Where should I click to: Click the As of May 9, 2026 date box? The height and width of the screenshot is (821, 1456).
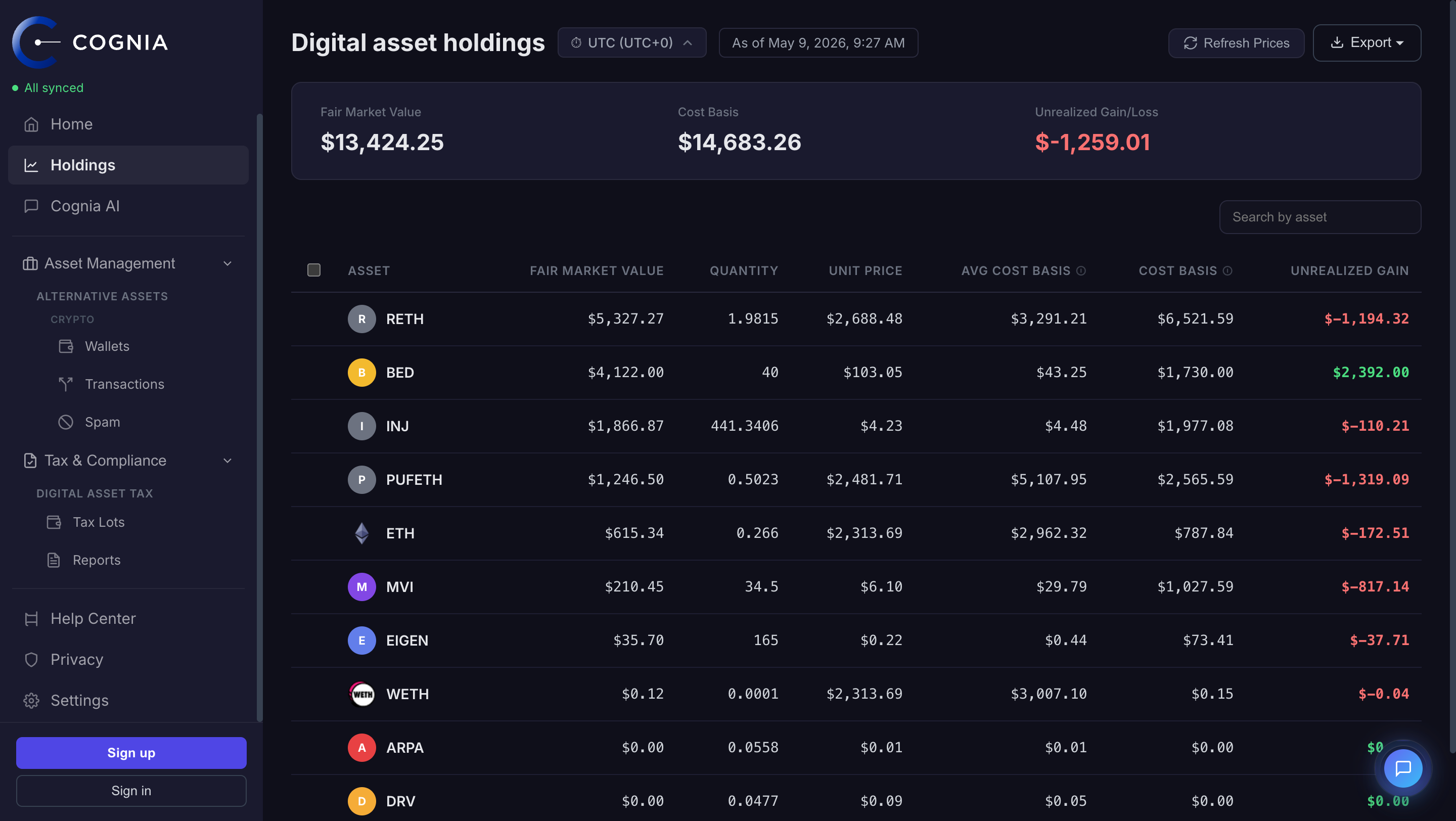[x=818, y=43]
